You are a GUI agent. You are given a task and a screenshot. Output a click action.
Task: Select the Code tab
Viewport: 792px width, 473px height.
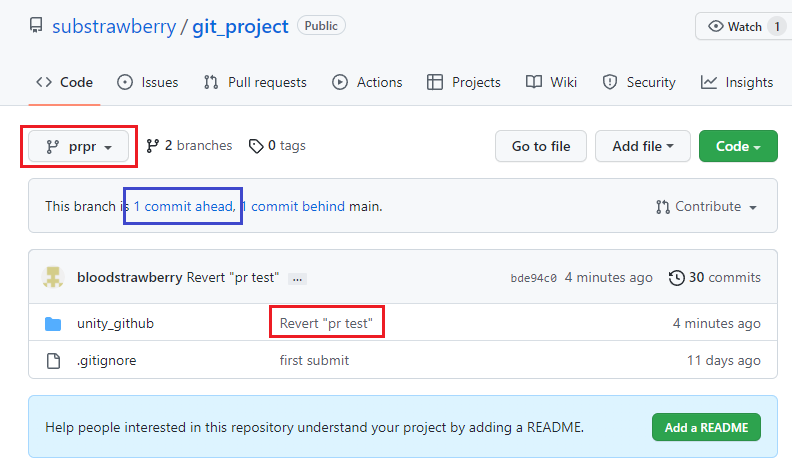64,82
